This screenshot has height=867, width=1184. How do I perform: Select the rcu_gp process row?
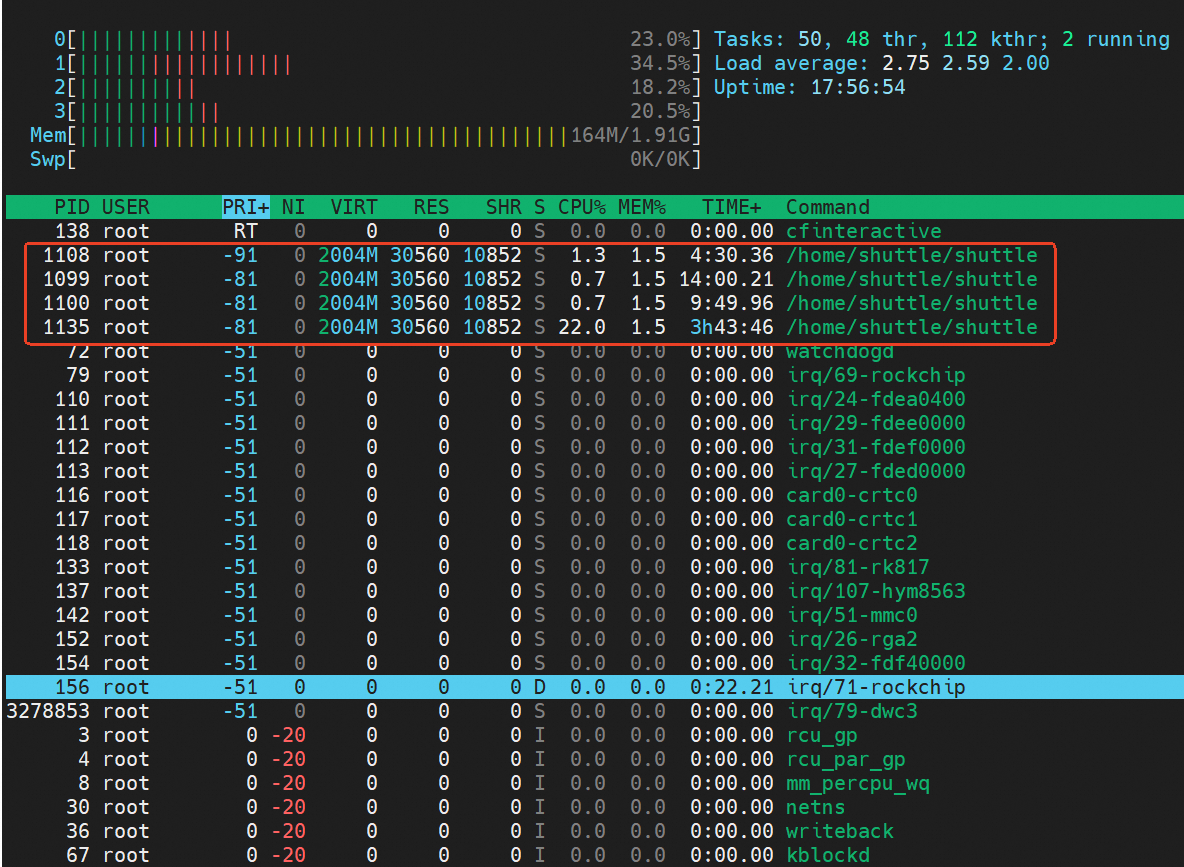[x=594, y=736]
